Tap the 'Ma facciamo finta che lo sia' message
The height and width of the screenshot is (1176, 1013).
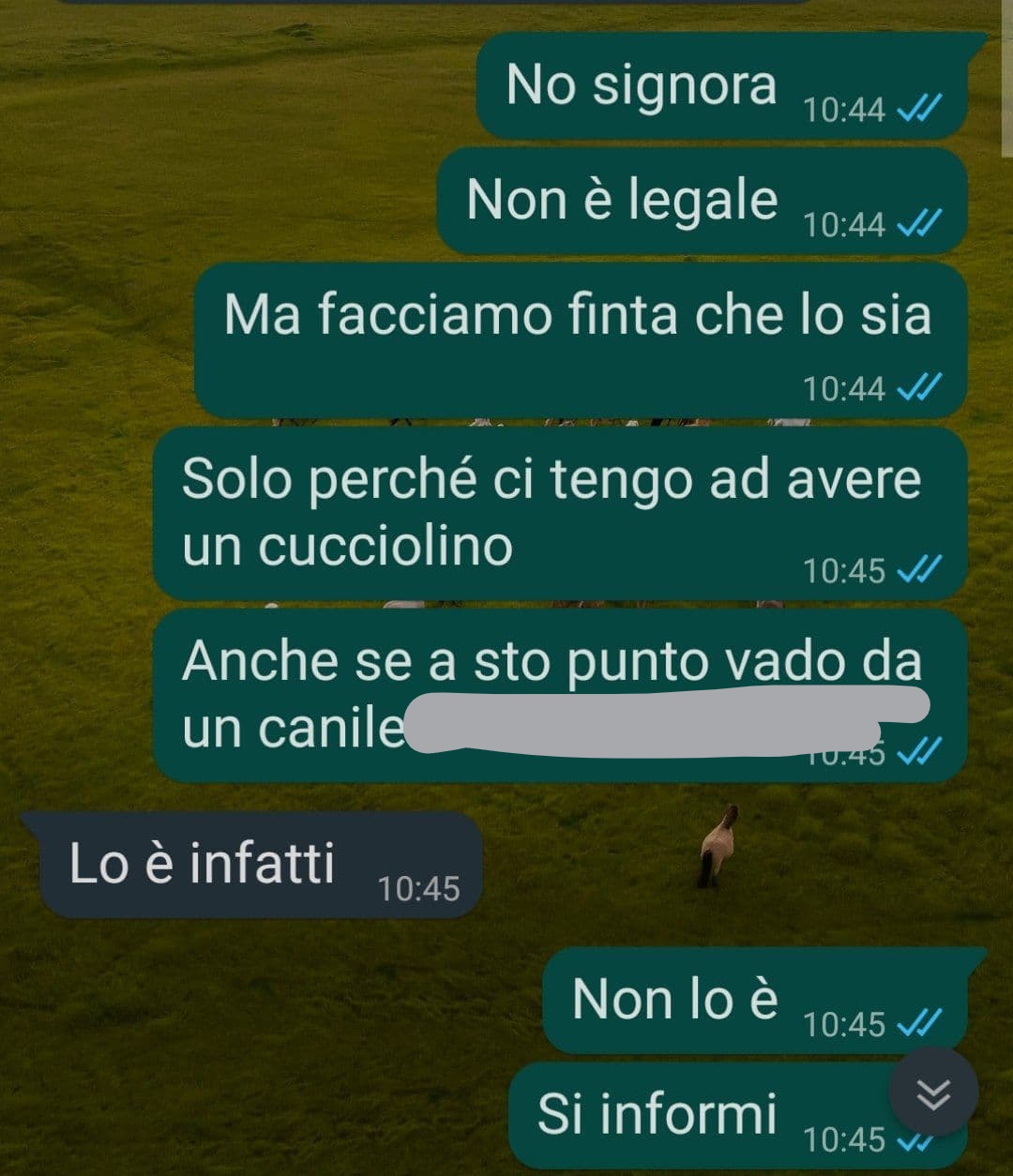(581, 339)
